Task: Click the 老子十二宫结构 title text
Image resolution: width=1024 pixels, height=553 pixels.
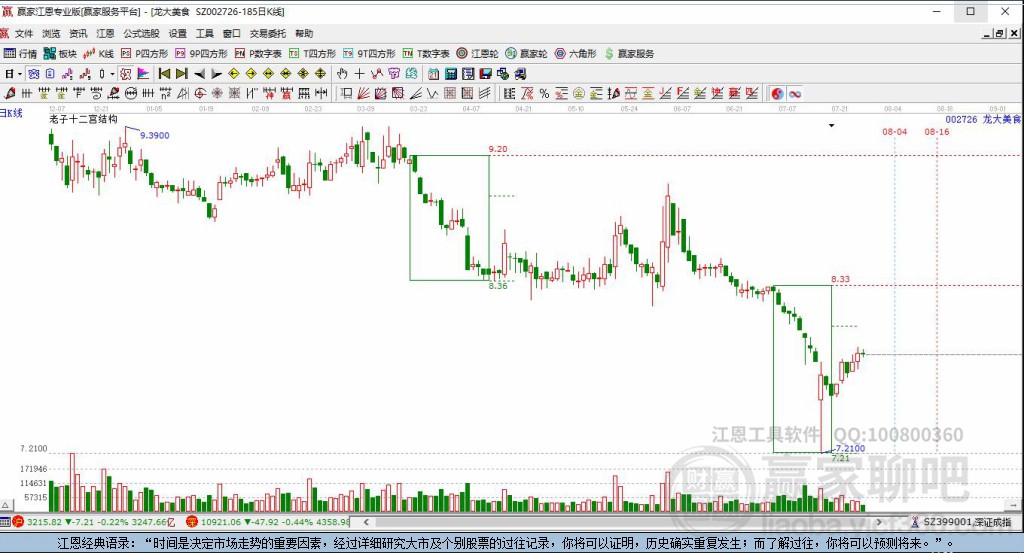Action: [84, 119]
